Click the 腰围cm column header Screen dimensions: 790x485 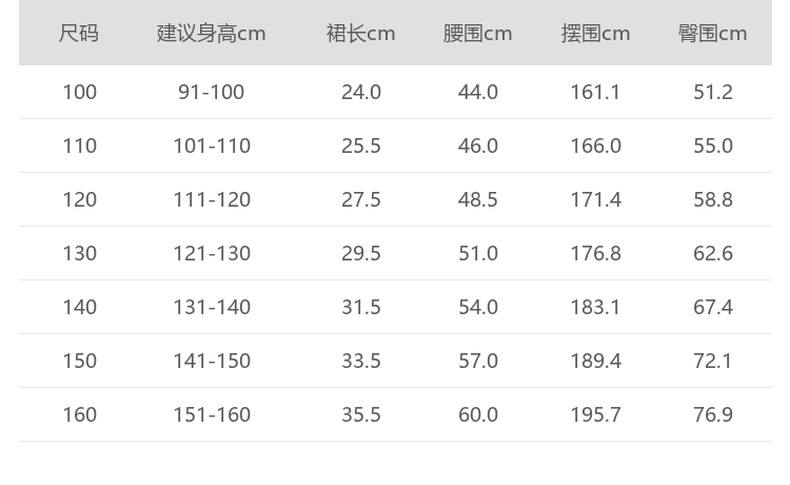tap(477, 33)
